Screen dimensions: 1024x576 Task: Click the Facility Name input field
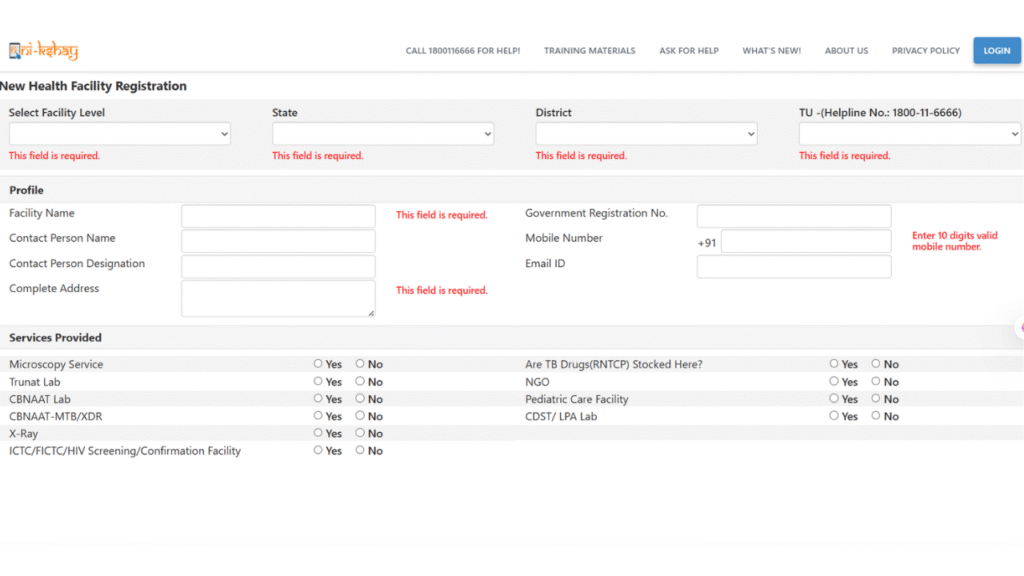pos(278,216)
